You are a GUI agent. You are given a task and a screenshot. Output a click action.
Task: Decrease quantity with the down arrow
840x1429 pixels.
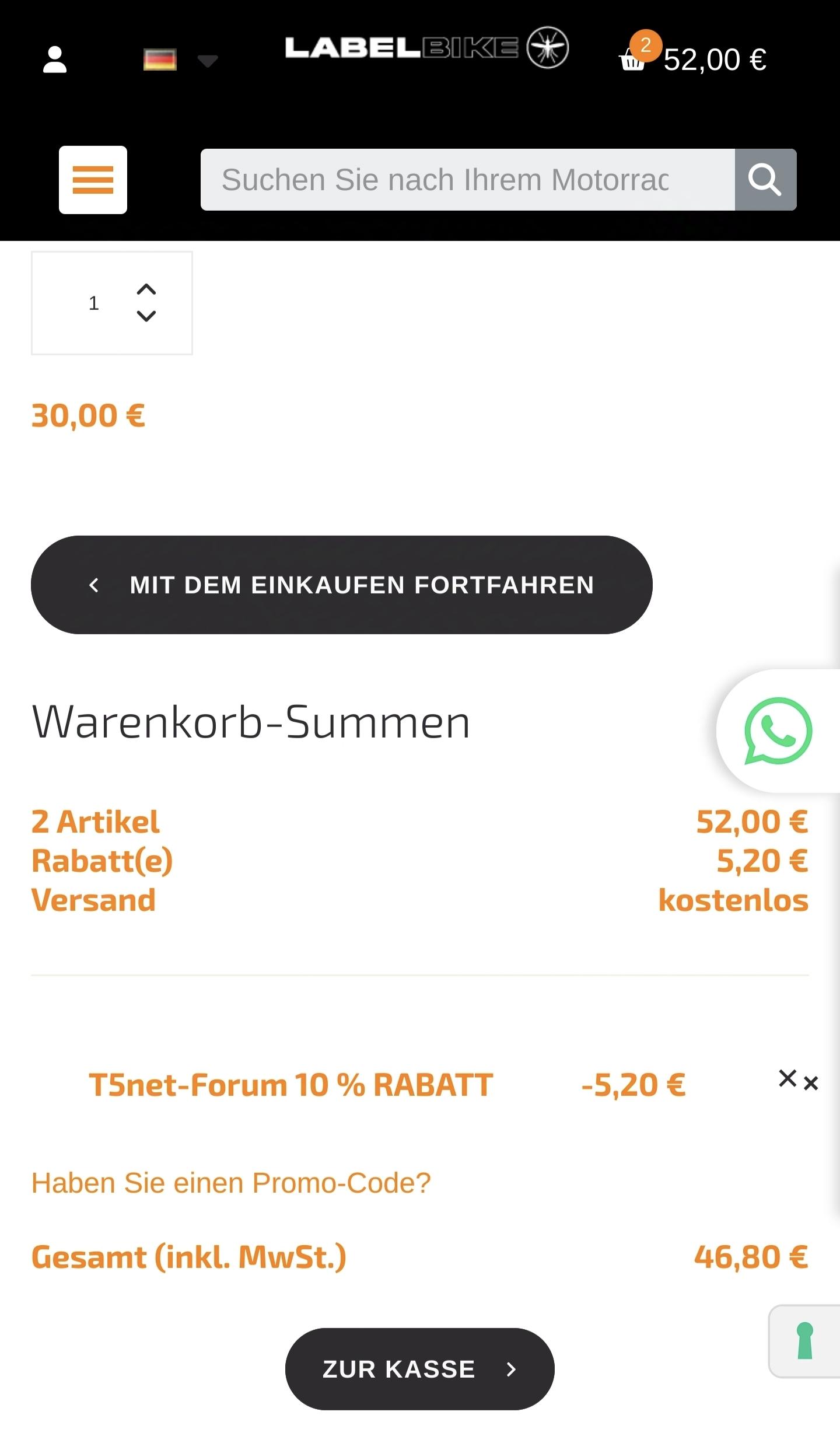tap(146, 316)
